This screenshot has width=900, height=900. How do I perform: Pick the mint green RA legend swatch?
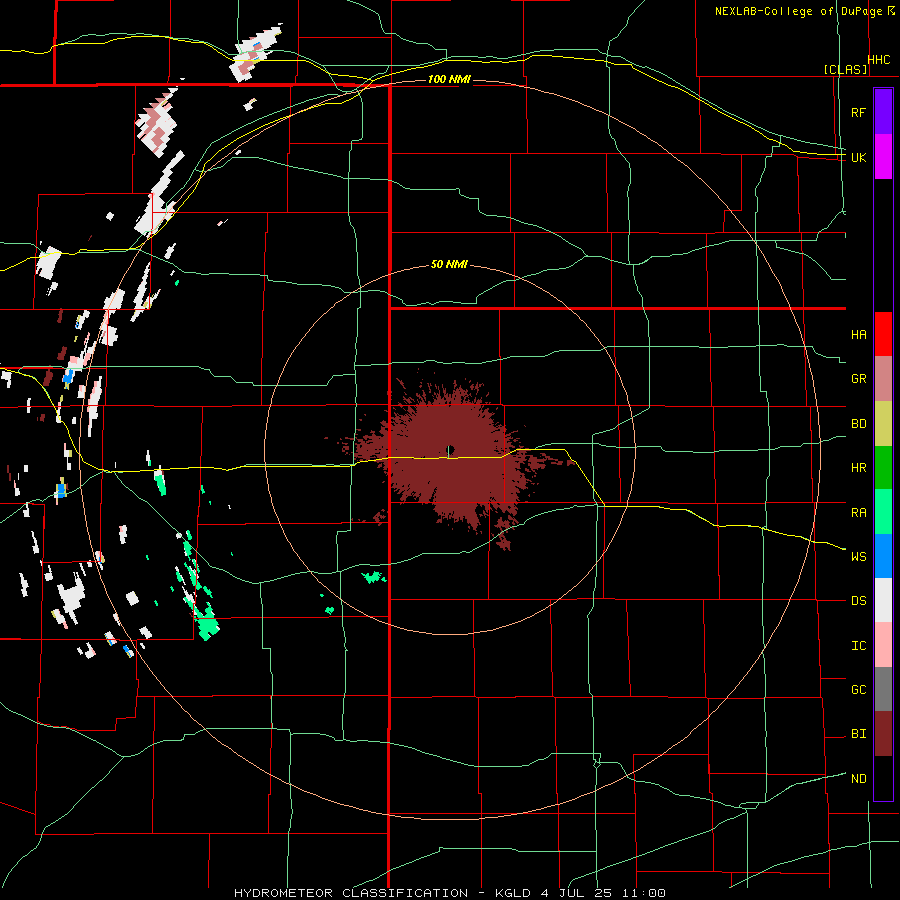click(883, 512)
